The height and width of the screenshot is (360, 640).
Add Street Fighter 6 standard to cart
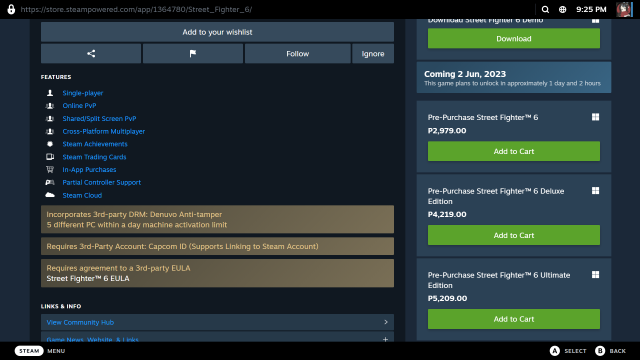click(x=514, y=151)
